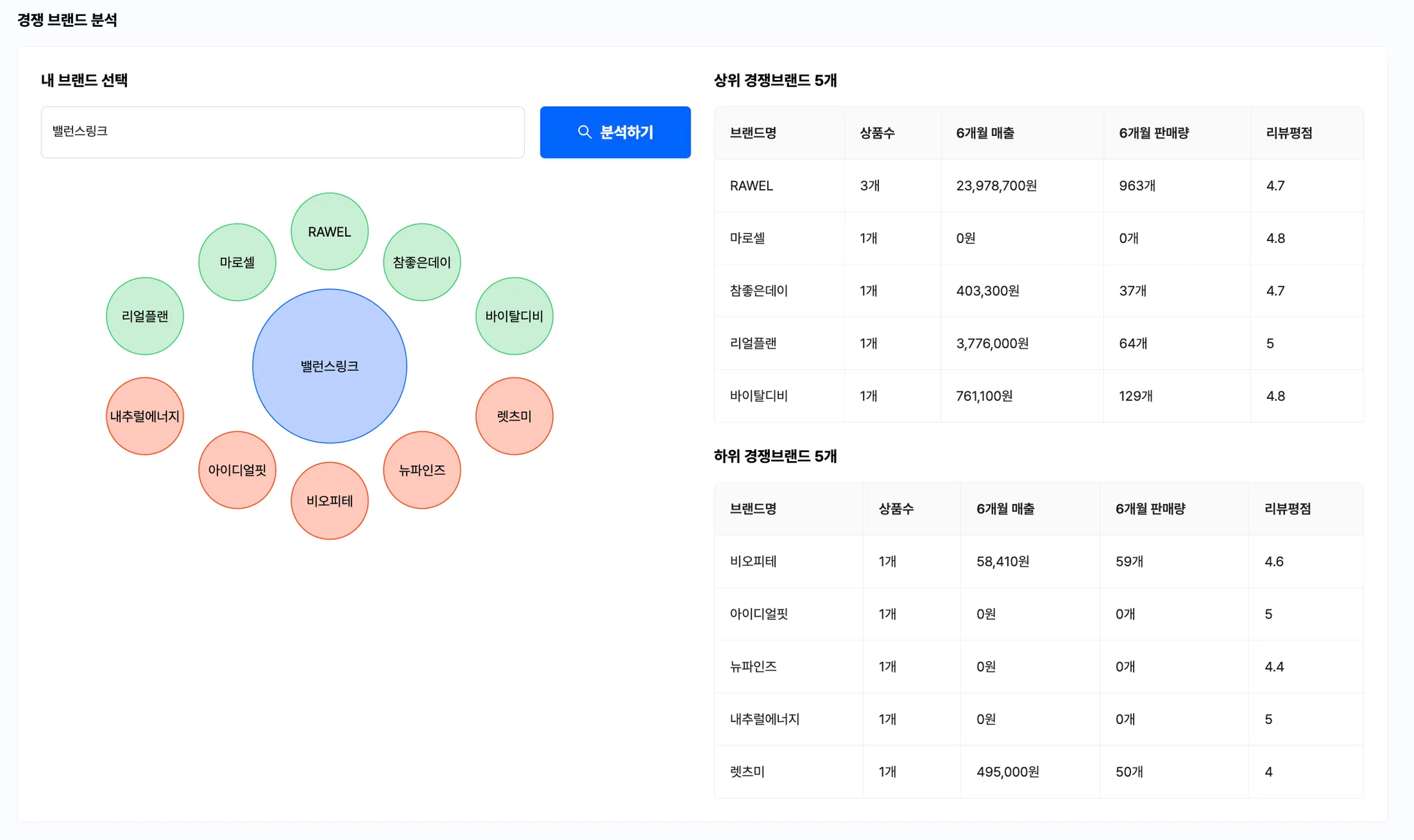Click the green 바이탈디비 bubble

tap(514, 316)
